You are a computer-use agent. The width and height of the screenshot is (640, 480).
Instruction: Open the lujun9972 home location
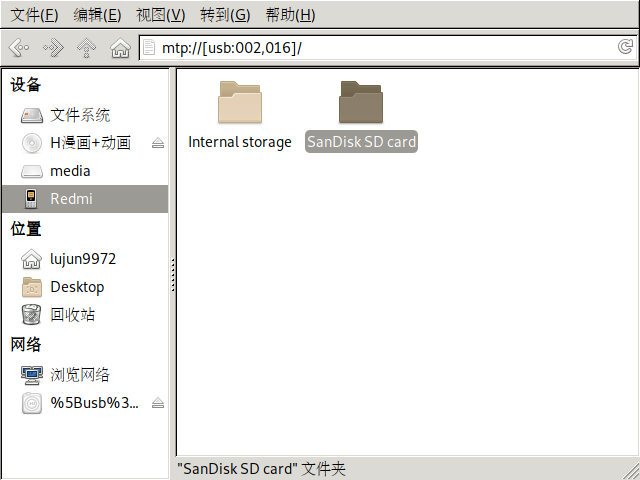pos(85,259)
